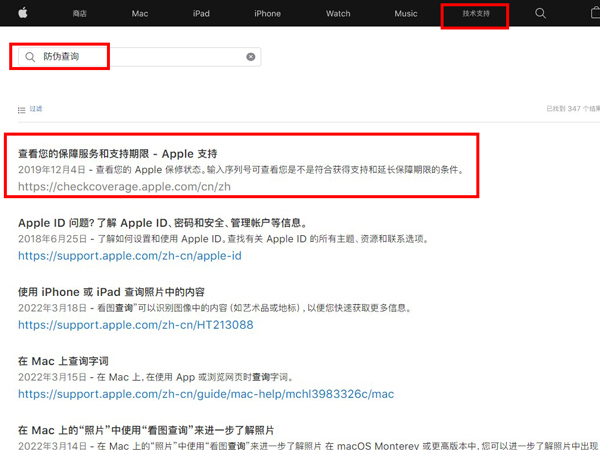Open the shopping bag icon
This screenshot has width=600, height=450.
[x=595, y=13]
